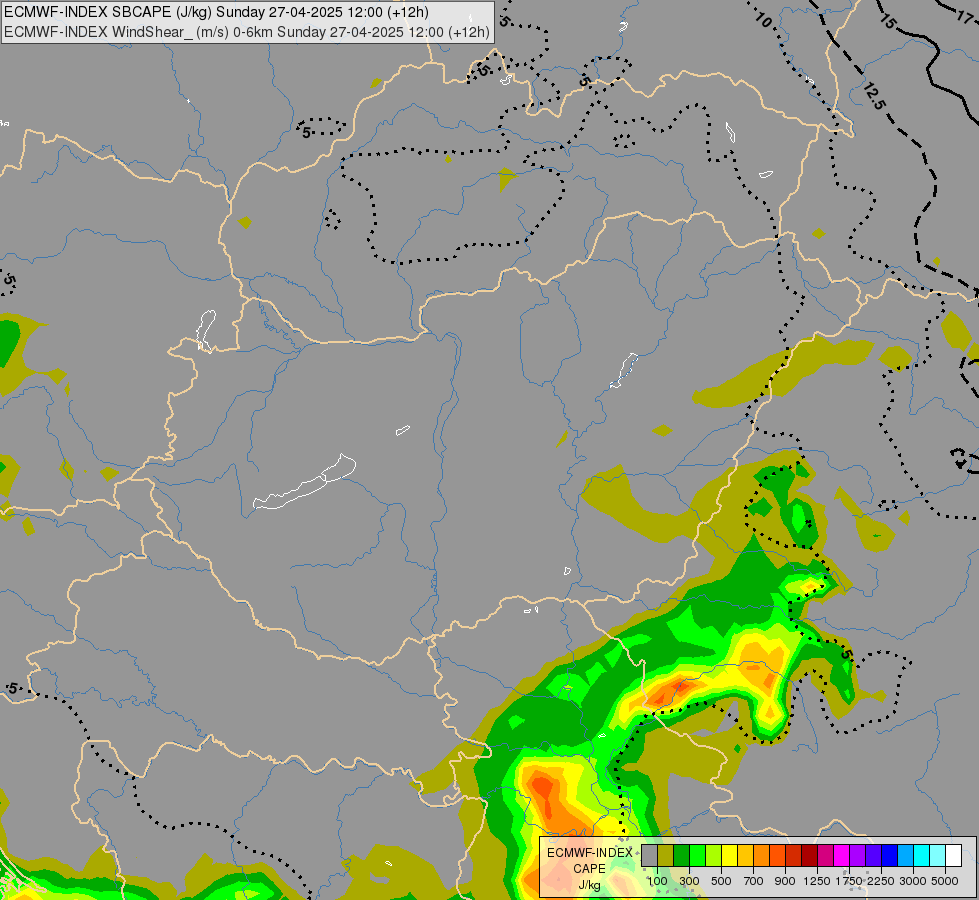Screen dimensions: 979x900
Task: Click the bright green legend swatch
Action: pos(697,855)
